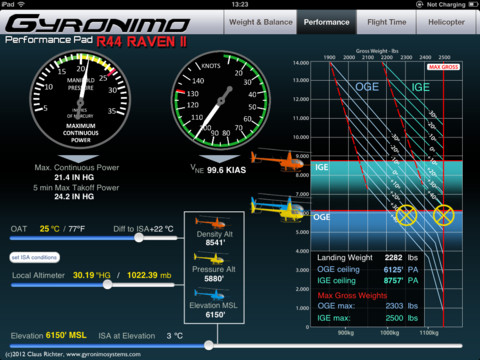
Task: Click the large orange helicopter beside chart
Action: point(277,160)
